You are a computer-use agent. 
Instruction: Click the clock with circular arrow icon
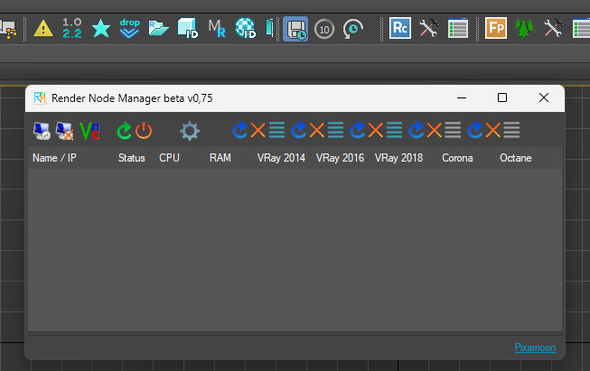tap(353, 29)
